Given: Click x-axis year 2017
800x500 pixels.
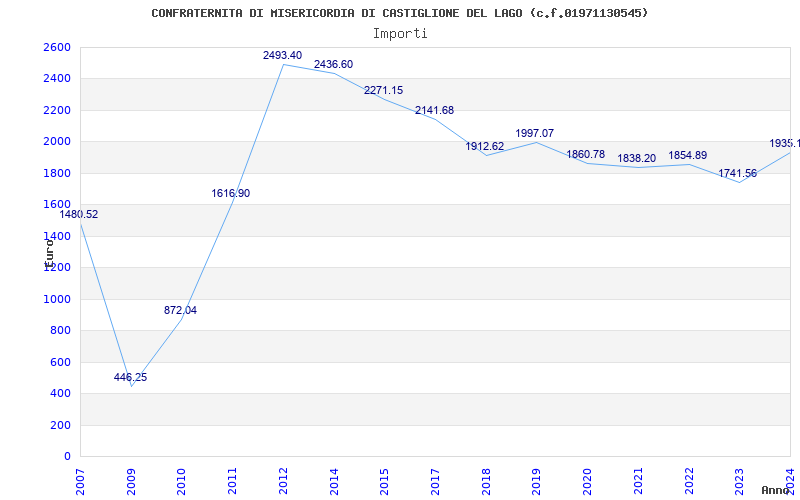Looking at the screenshot, I should tap(435, 483).
